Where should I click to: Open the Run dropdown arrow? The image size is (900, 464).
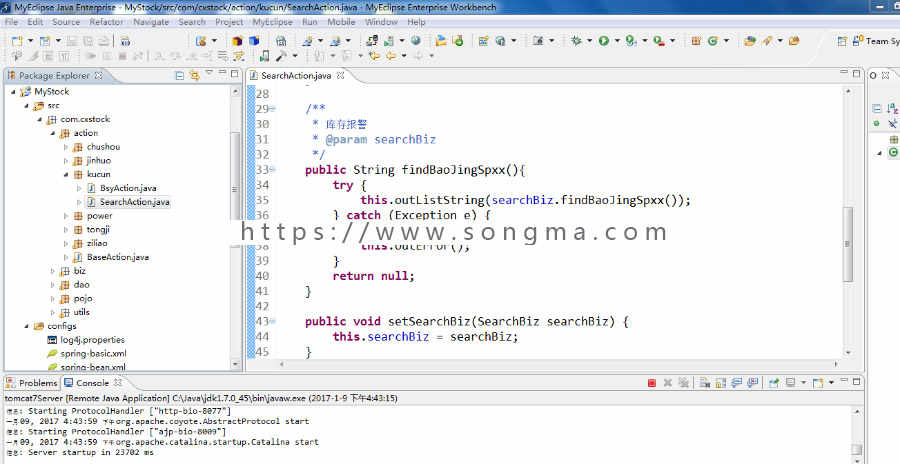(617, 41)
